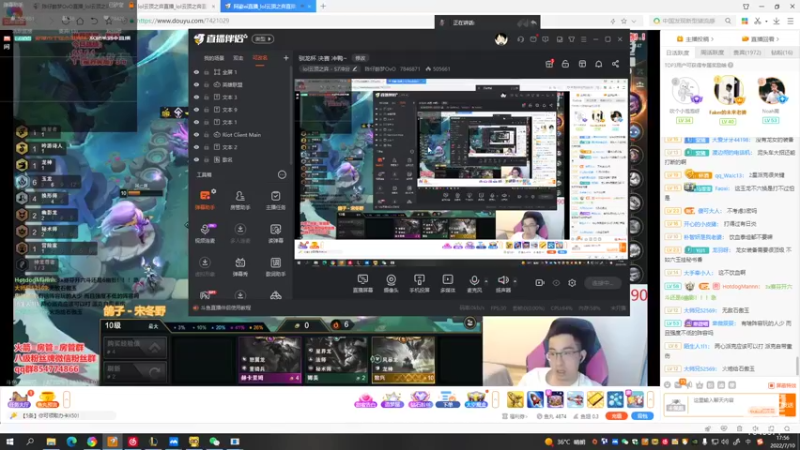Open the 弹幕秀 tool icon
The width and height of the screenshot is (800, 450).
[240, 266]
